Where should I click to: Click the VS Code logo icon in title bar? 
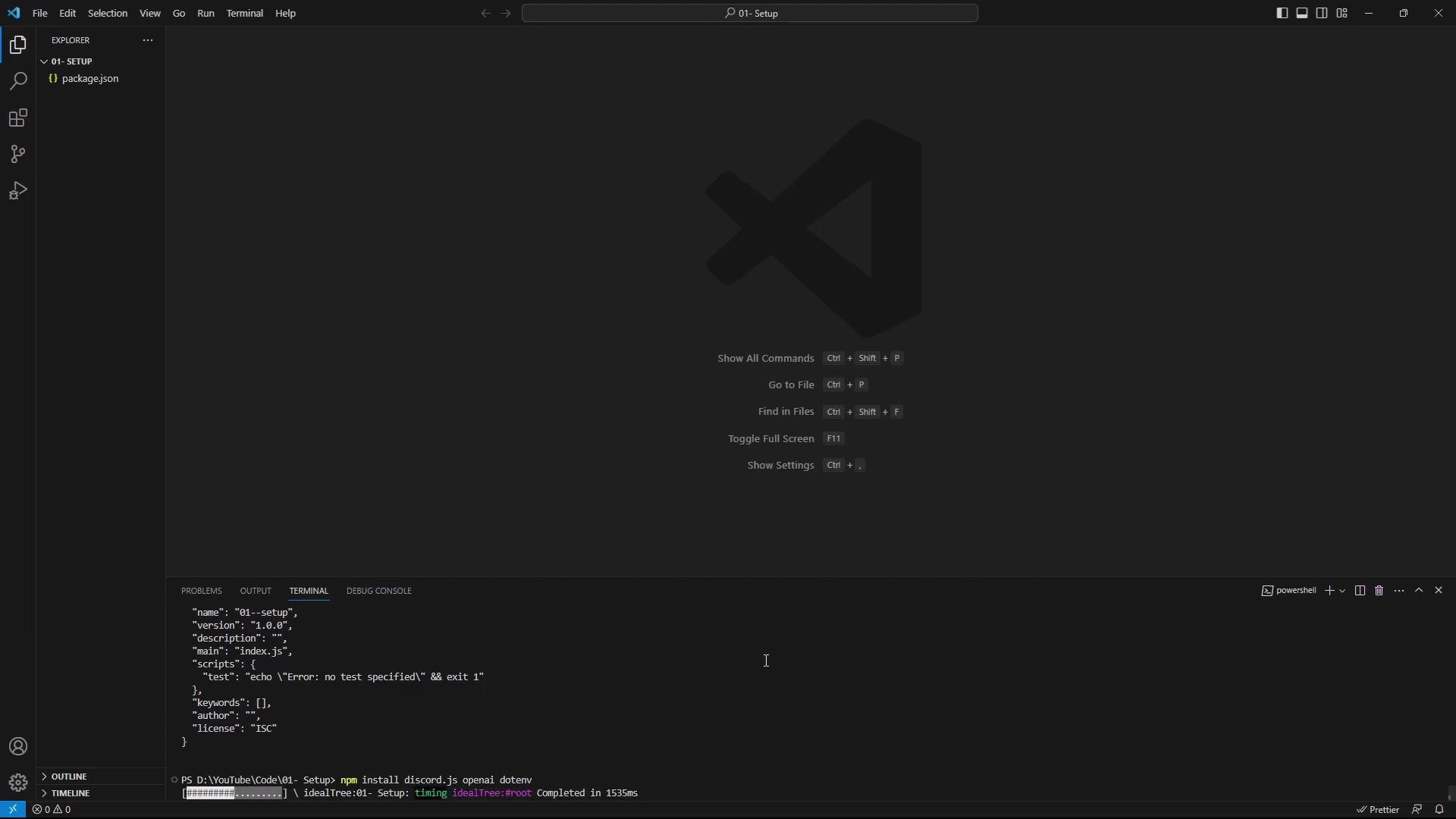click(x=14, y=14)
